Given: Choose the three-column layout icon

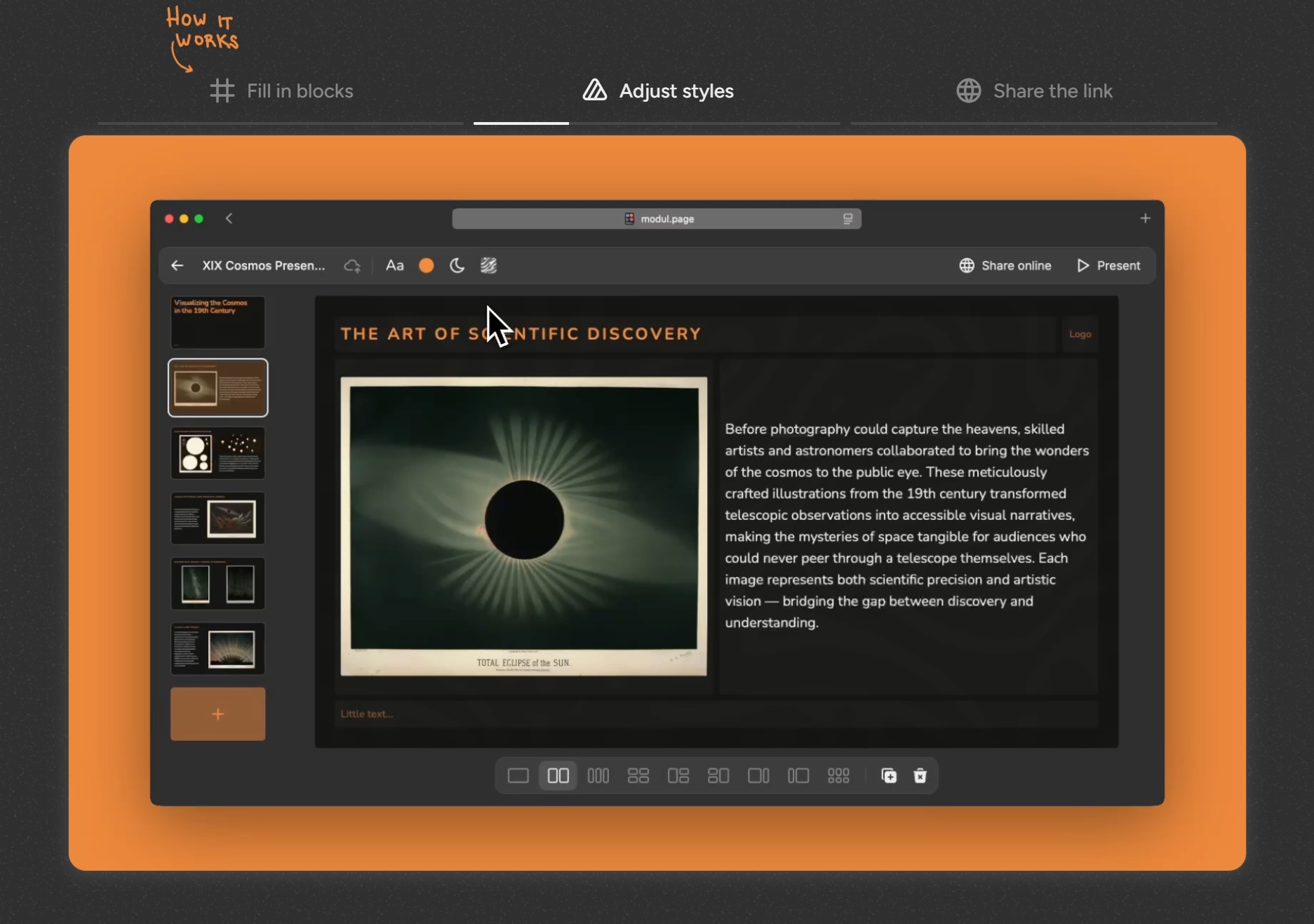Looking at the screenshot, I should point(598,776).
